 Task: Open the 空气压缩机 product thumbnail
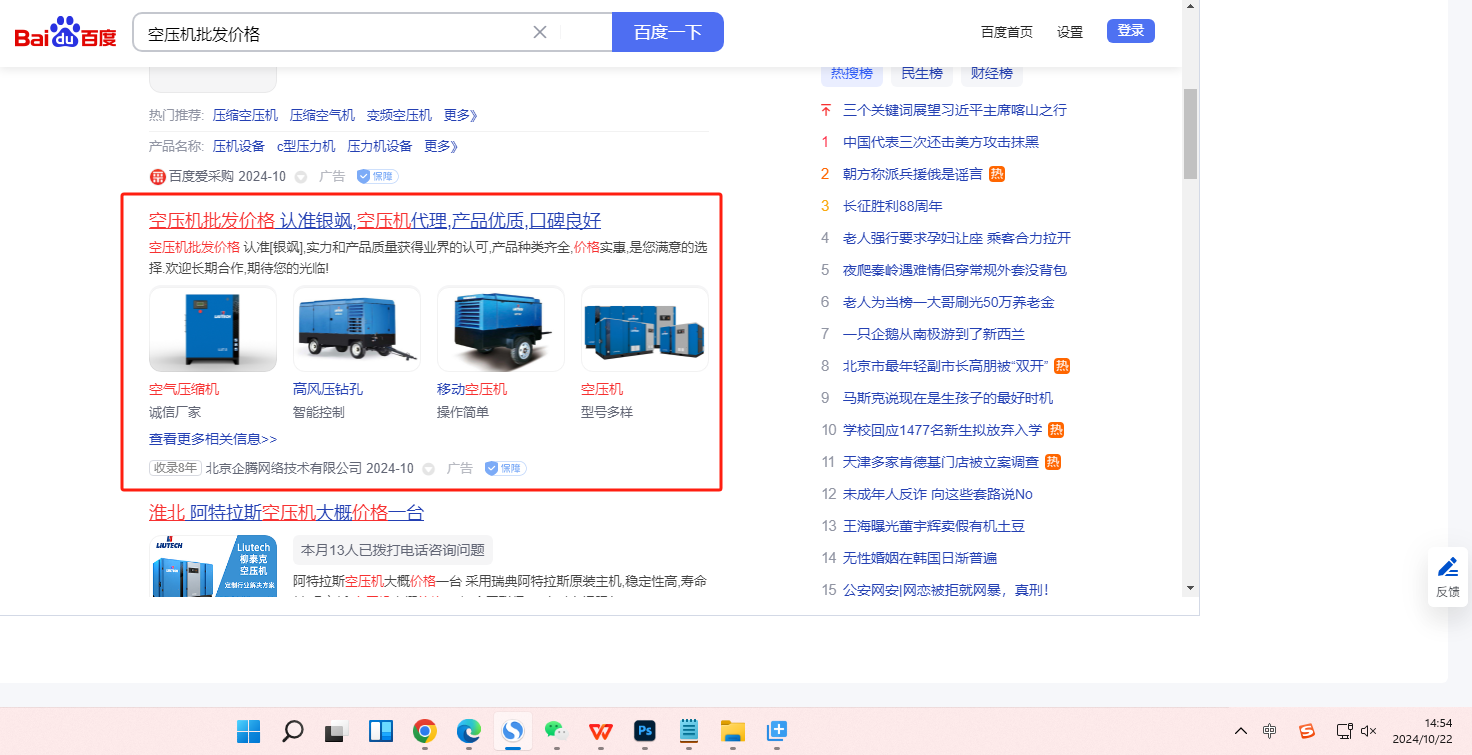[x=213, y=329]
